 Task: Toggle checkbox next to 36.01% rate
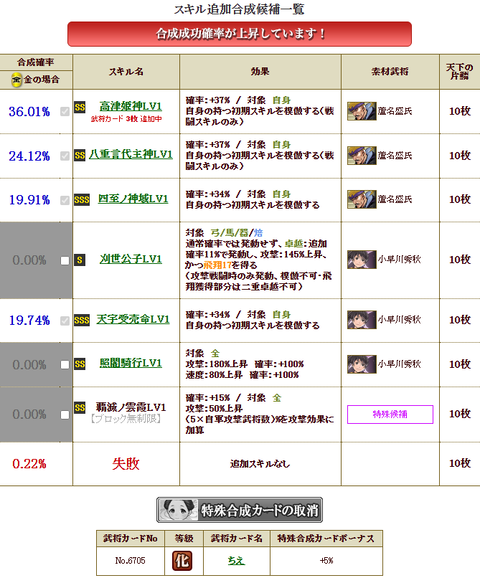tap(65, 111)
